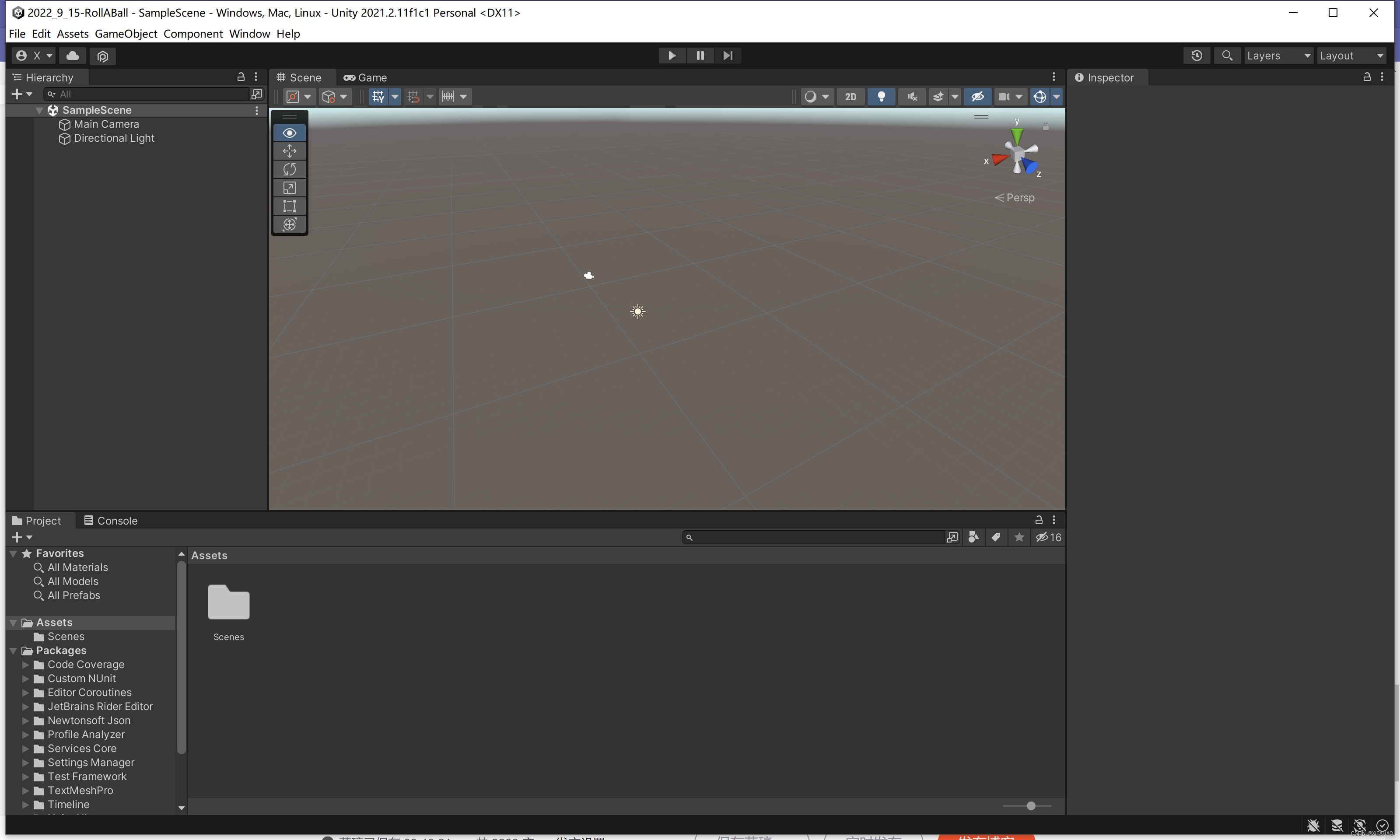Open the Layout dropdown
Image resolution: width=1400 pixels, height=840 pixels.
click(1351, 56)
